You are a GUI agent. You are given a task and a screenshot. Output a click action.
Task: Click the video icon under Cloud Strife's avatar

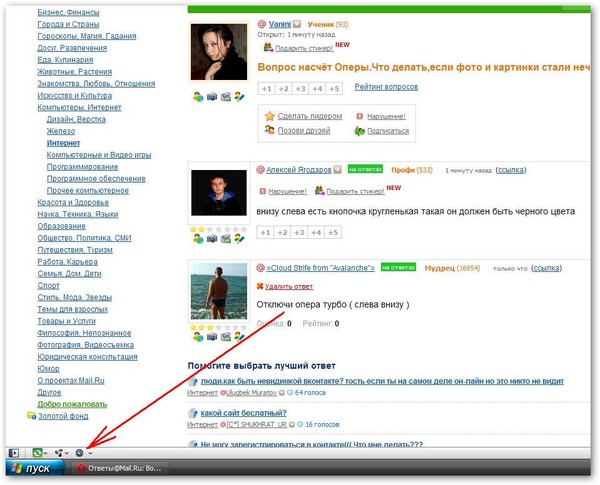coord(226,337)
